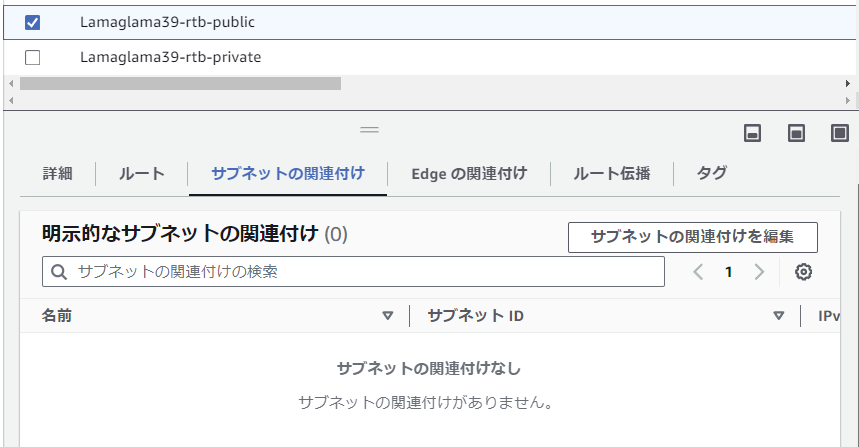
Task: Go to the next page chevron
Action: 759,272
